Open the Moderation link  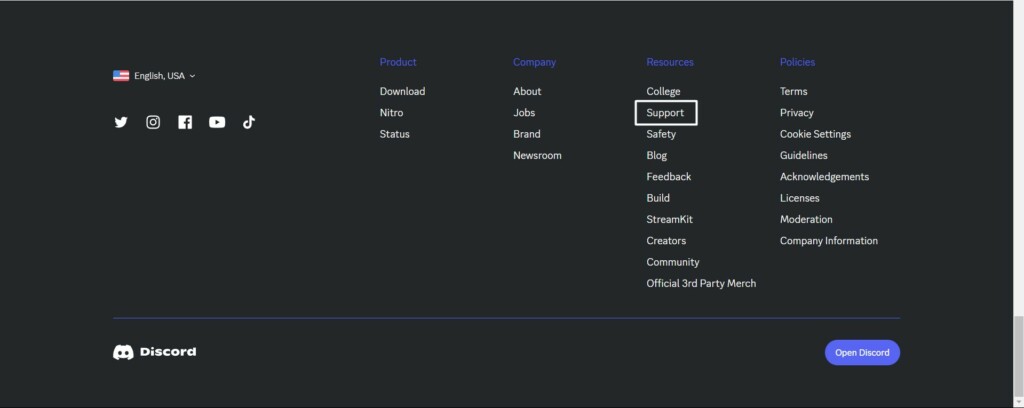tap(806, 219)
